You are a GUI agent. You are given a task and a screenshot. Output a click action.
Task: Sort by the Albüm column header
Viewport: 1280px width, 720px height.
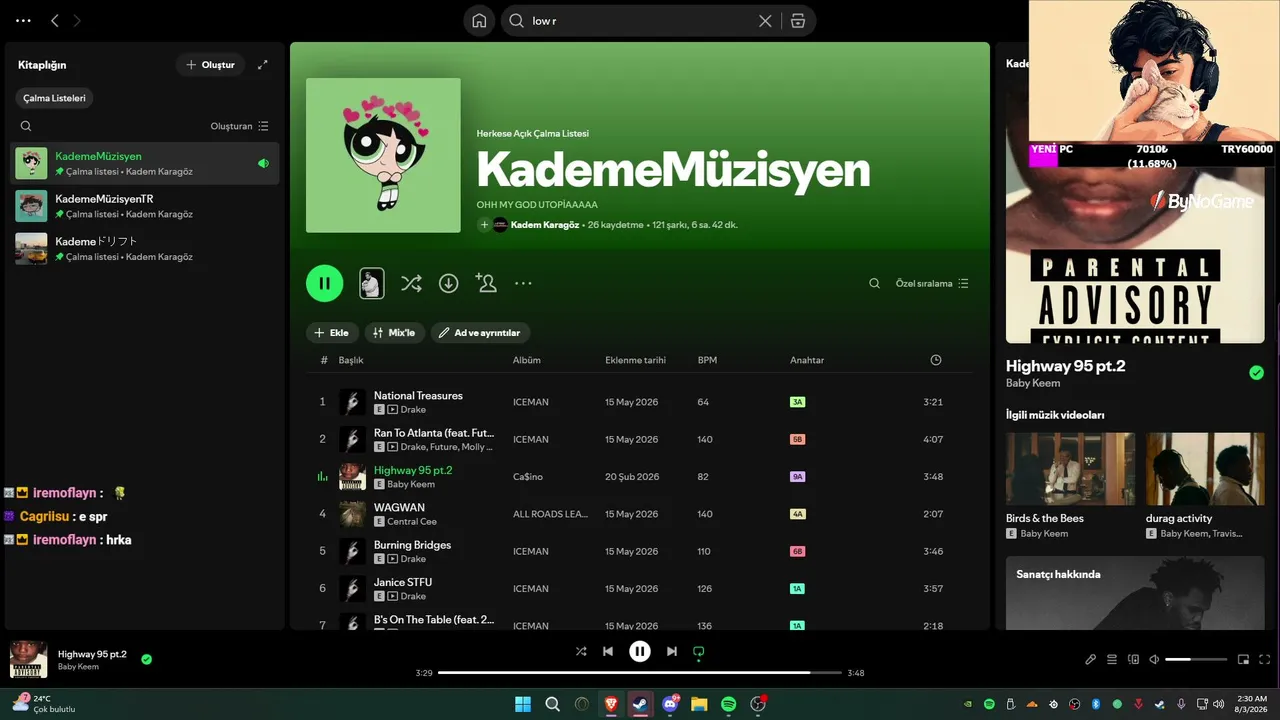(x=526, y=360)
